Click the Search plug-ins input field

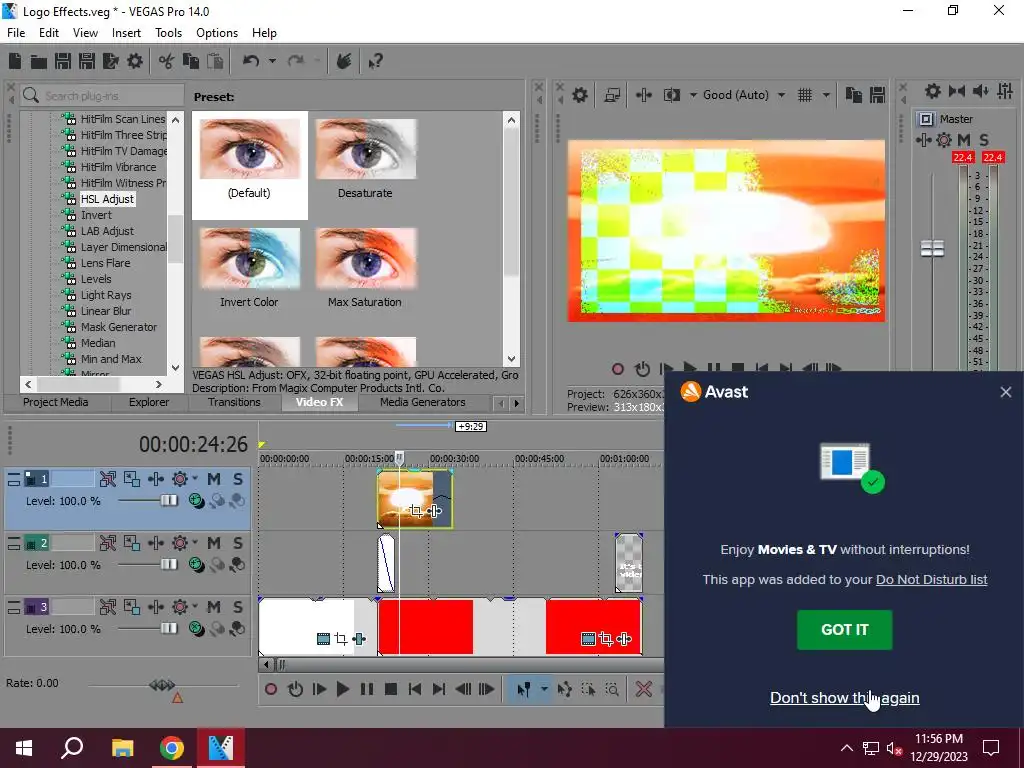click(x=102, y=95)
